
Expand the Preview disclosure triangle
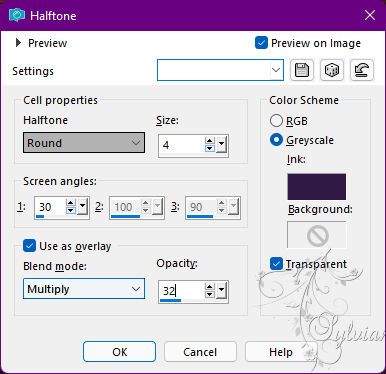pos(18,43)
